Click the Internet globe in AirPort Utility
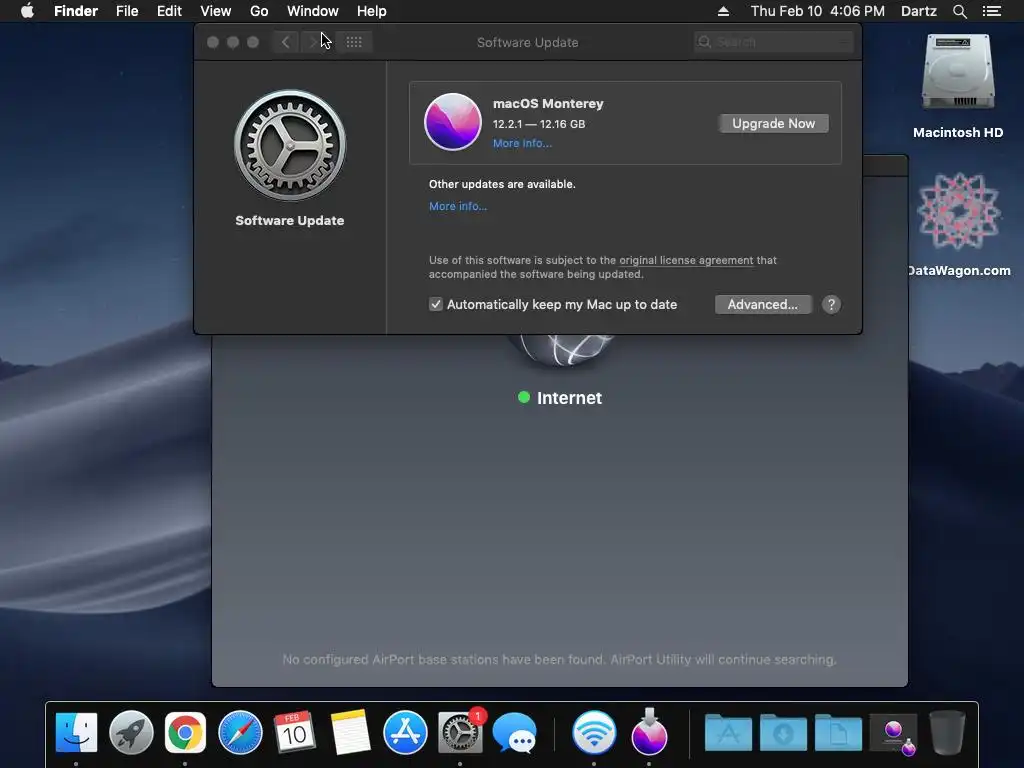Screen dimensions: 1024x768 click(562, 349)
